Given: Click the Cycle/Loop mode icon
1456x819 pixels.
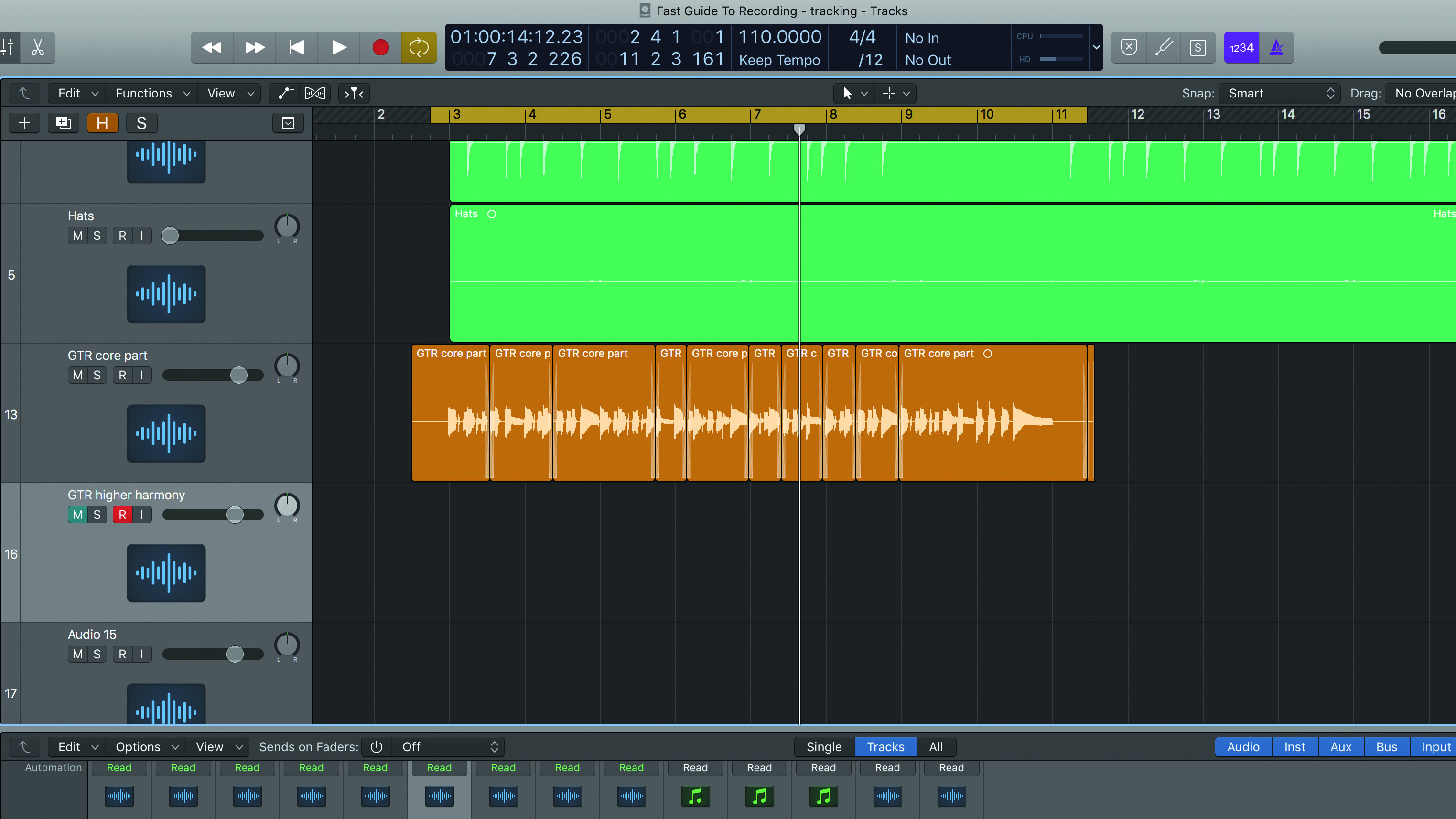Looking at the screenshot, I should coord(419,47).
